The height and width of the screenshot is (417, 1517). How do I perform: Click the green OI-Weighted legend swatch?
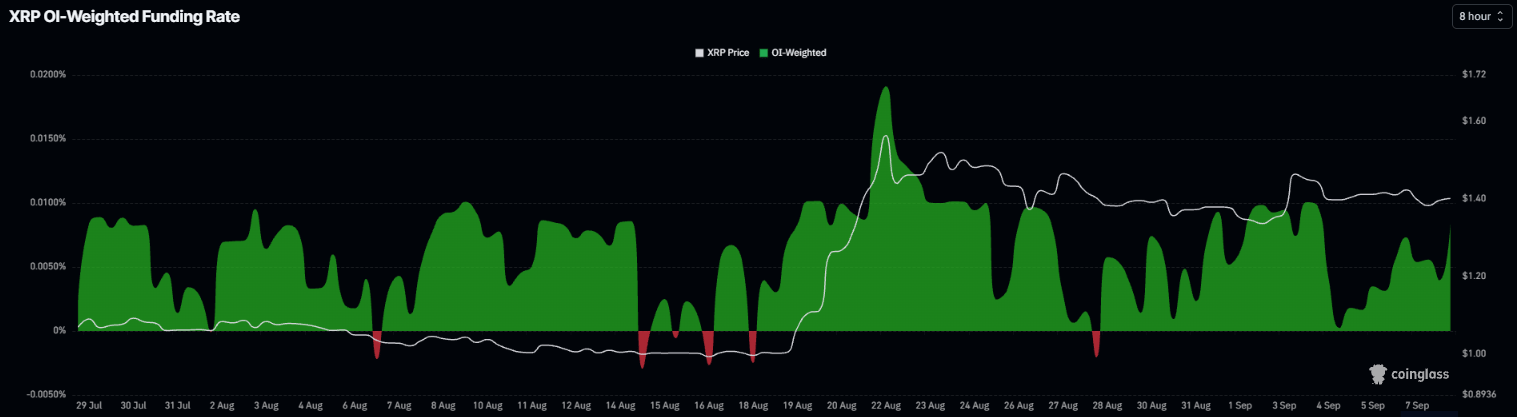tap(764, 52)
